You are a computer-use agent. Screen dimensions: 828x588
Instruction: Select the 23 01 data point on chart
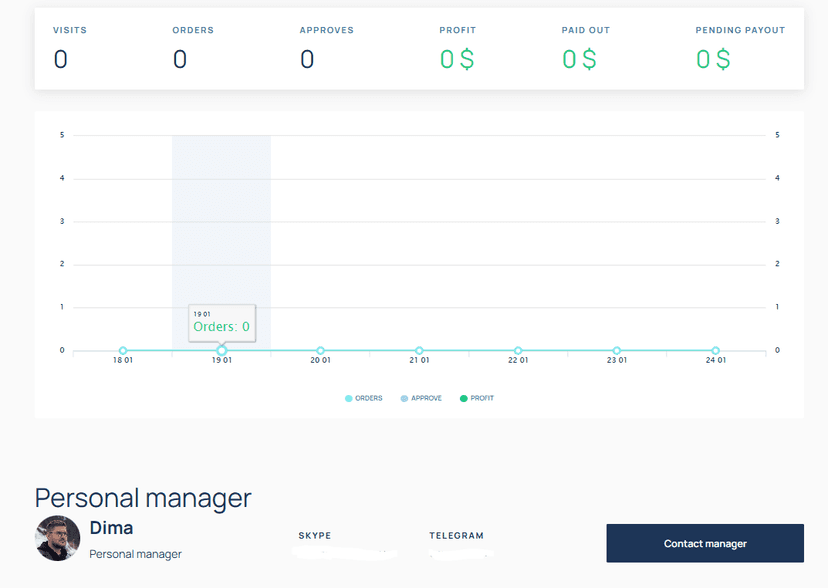tap(617, 350)
